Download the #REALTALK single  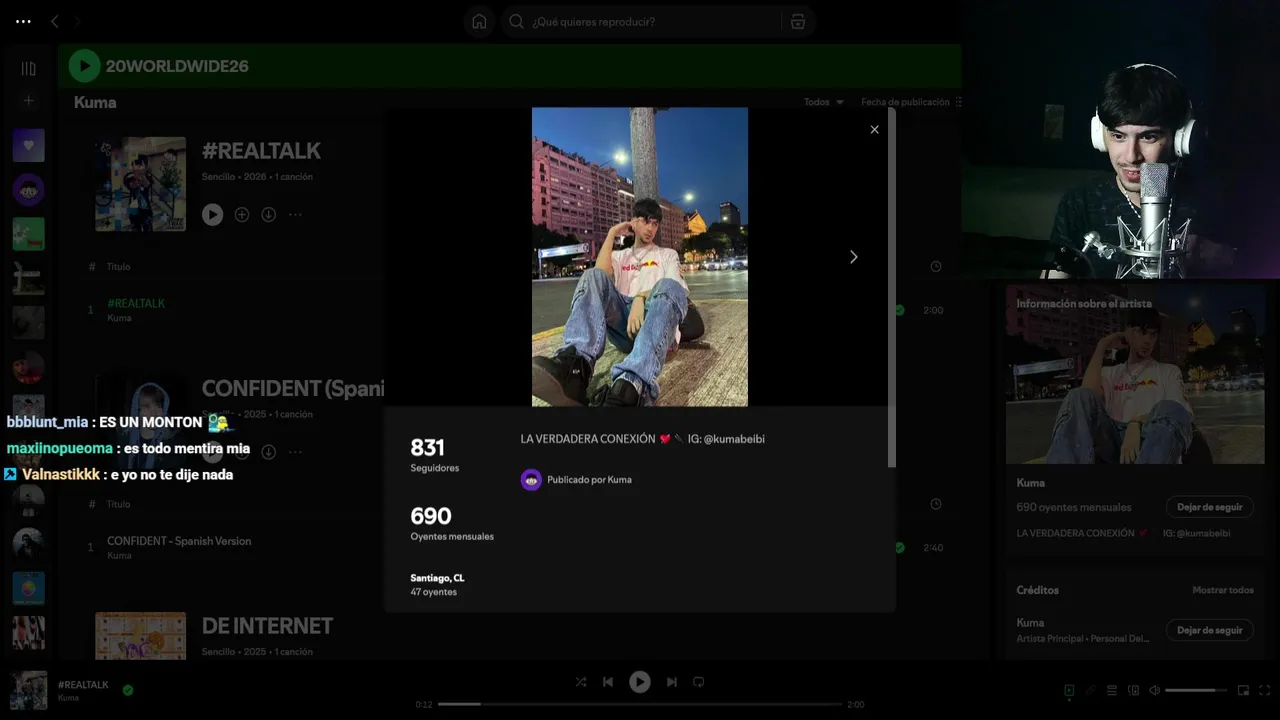click(268, 214)
